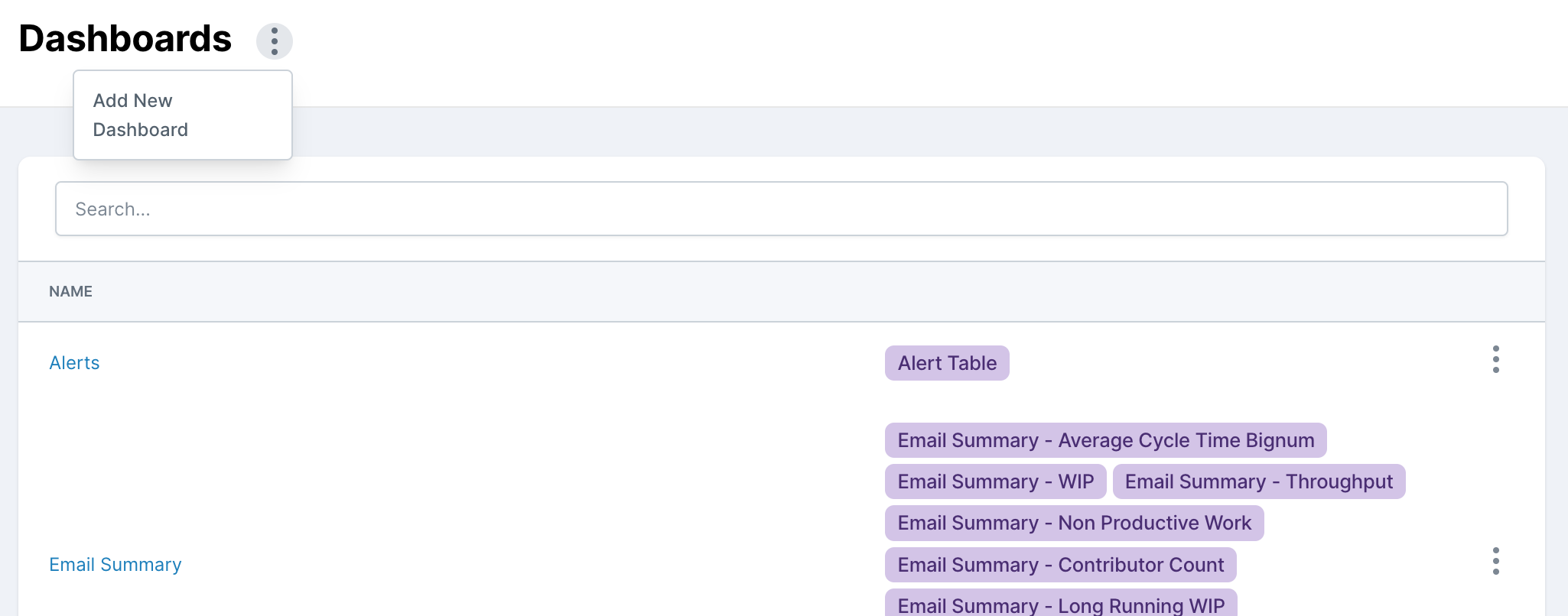Click the Dashboards page title
Image resolution: width=1568 pixels, height=616 pixels.
125,39
